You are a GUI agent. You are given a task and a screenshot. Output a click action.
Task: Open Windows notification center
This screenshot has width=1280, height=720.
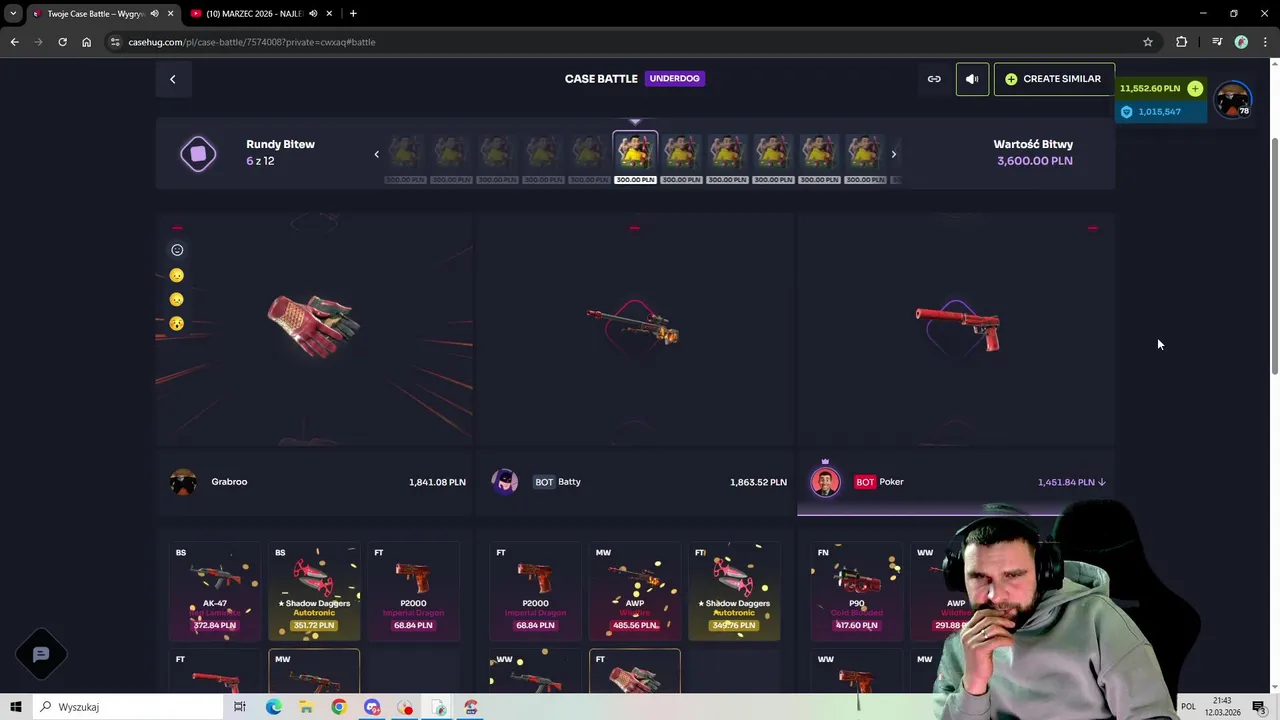[1259, 707]
